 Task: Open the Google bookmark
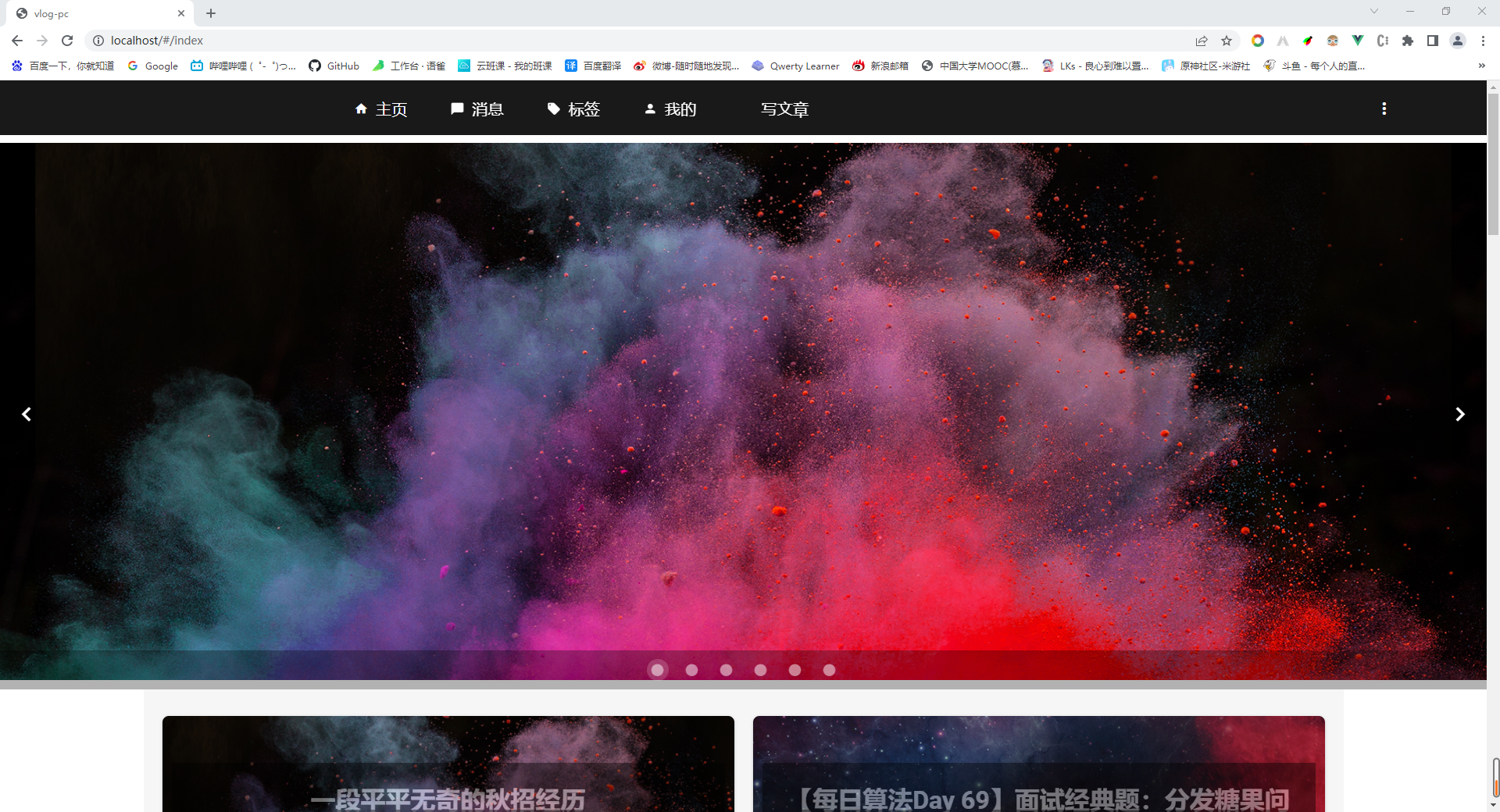153,66
